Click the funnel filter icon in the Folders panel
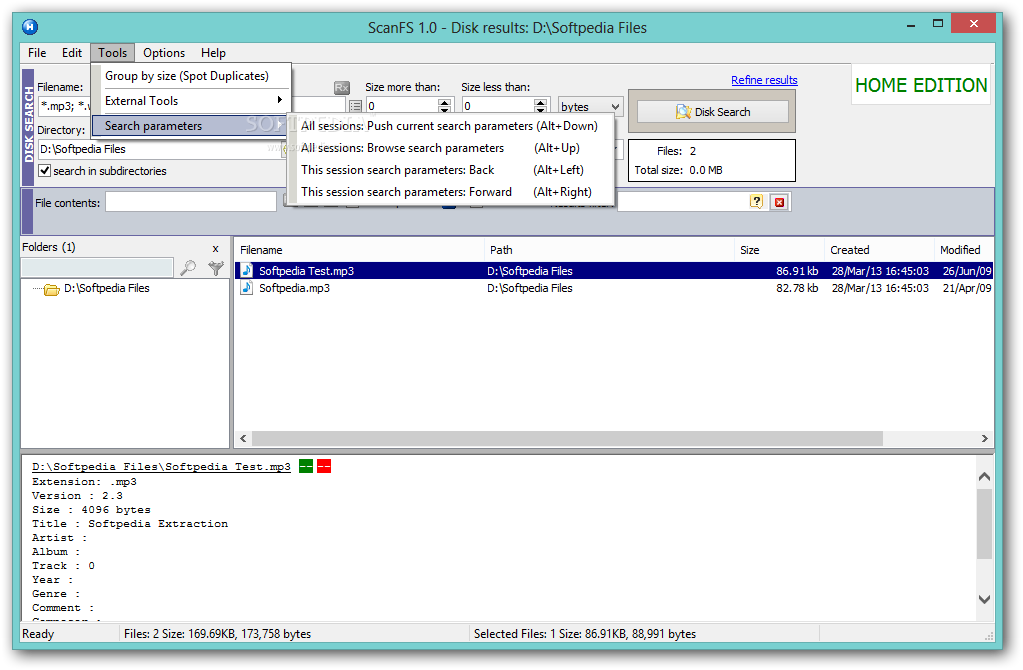The width and height of the screenshot is (1023, 670). [216, 267]
